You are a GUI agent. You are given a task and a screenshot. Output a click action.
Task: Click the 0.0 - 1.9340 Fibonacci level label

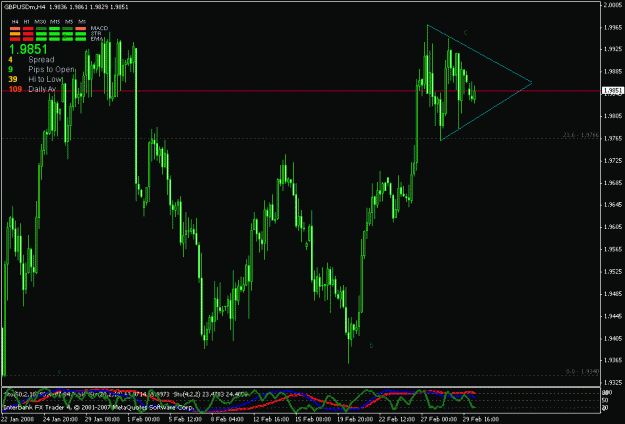pyautogui.click(x=582, y=371)
